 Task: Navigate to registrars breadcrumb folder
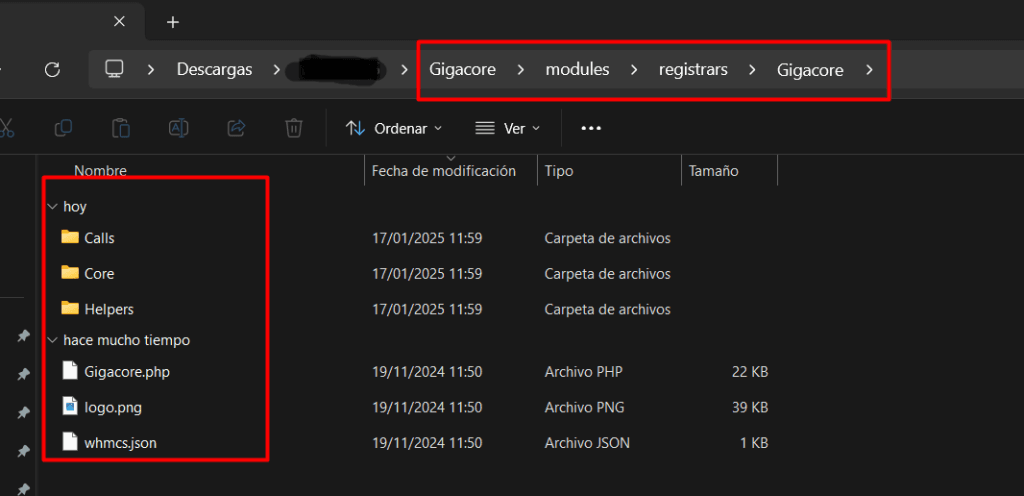tap(692, 69)
